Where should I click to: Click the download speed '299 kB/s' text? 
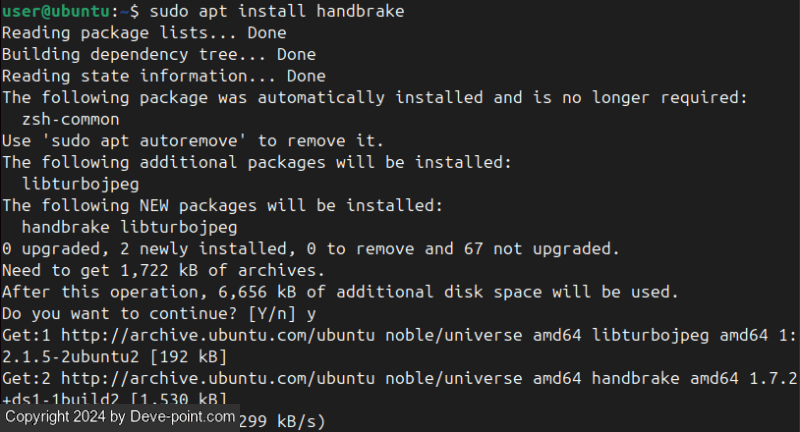(x=281, y=421)
